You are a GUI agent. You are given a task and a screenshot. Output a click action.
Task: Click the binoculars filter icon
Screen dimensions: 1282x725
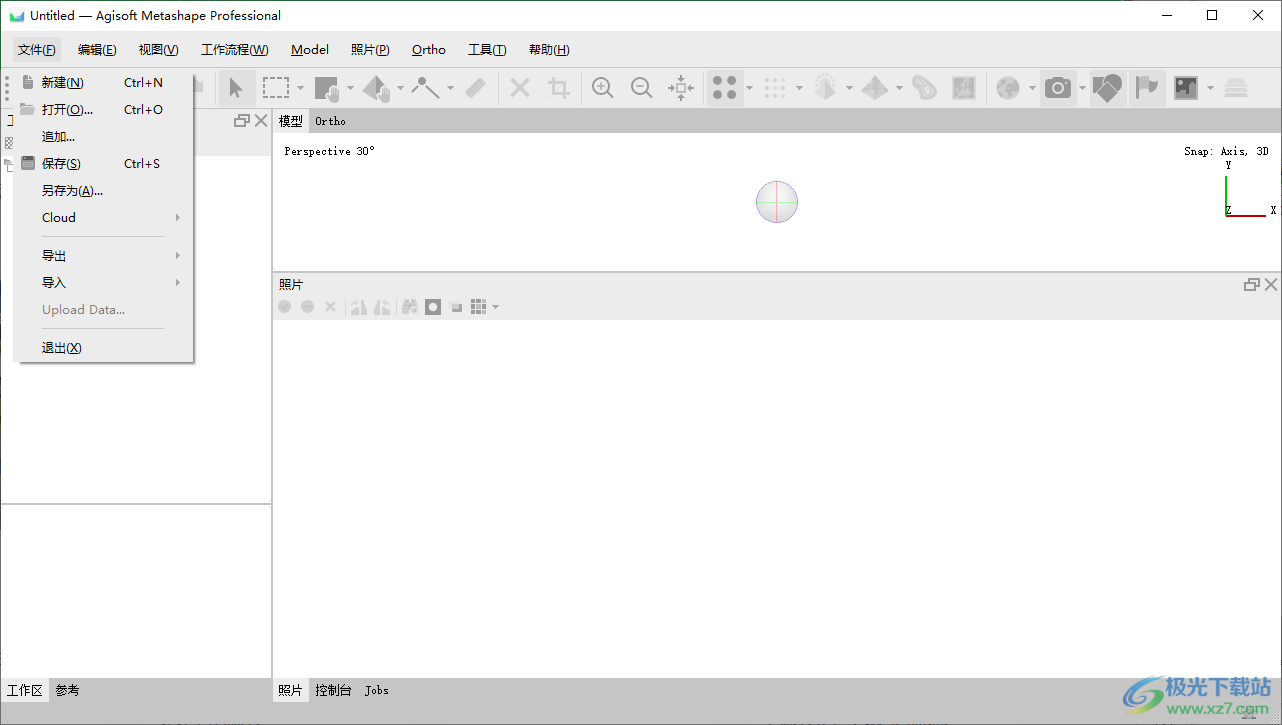pos(409,307)
